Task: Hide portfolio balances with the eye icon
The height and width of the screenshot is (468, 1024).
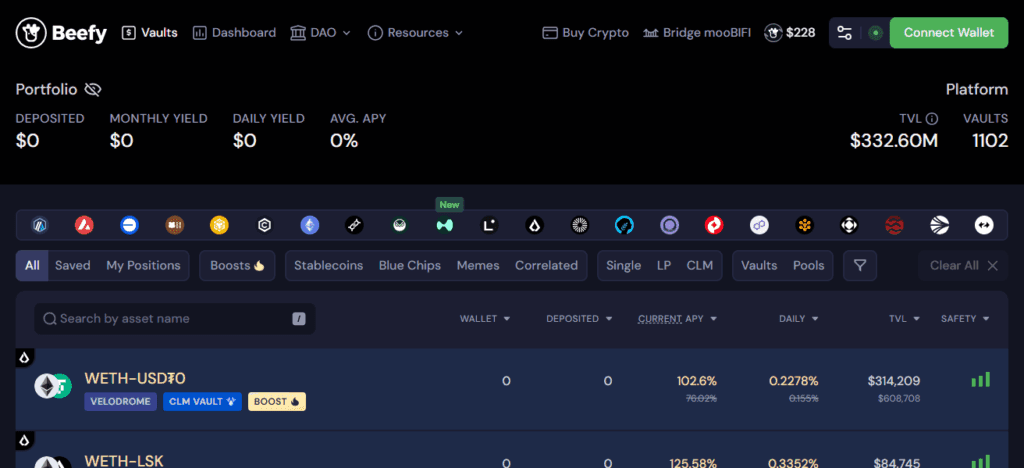Action: 93,89
